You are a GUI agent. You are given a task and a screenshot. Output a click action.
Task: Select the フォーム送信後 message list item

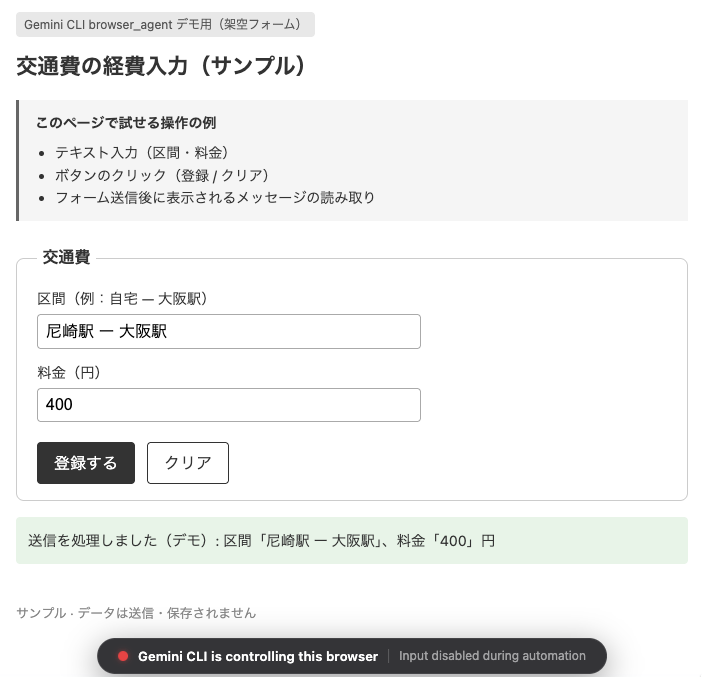click(215, 197)
